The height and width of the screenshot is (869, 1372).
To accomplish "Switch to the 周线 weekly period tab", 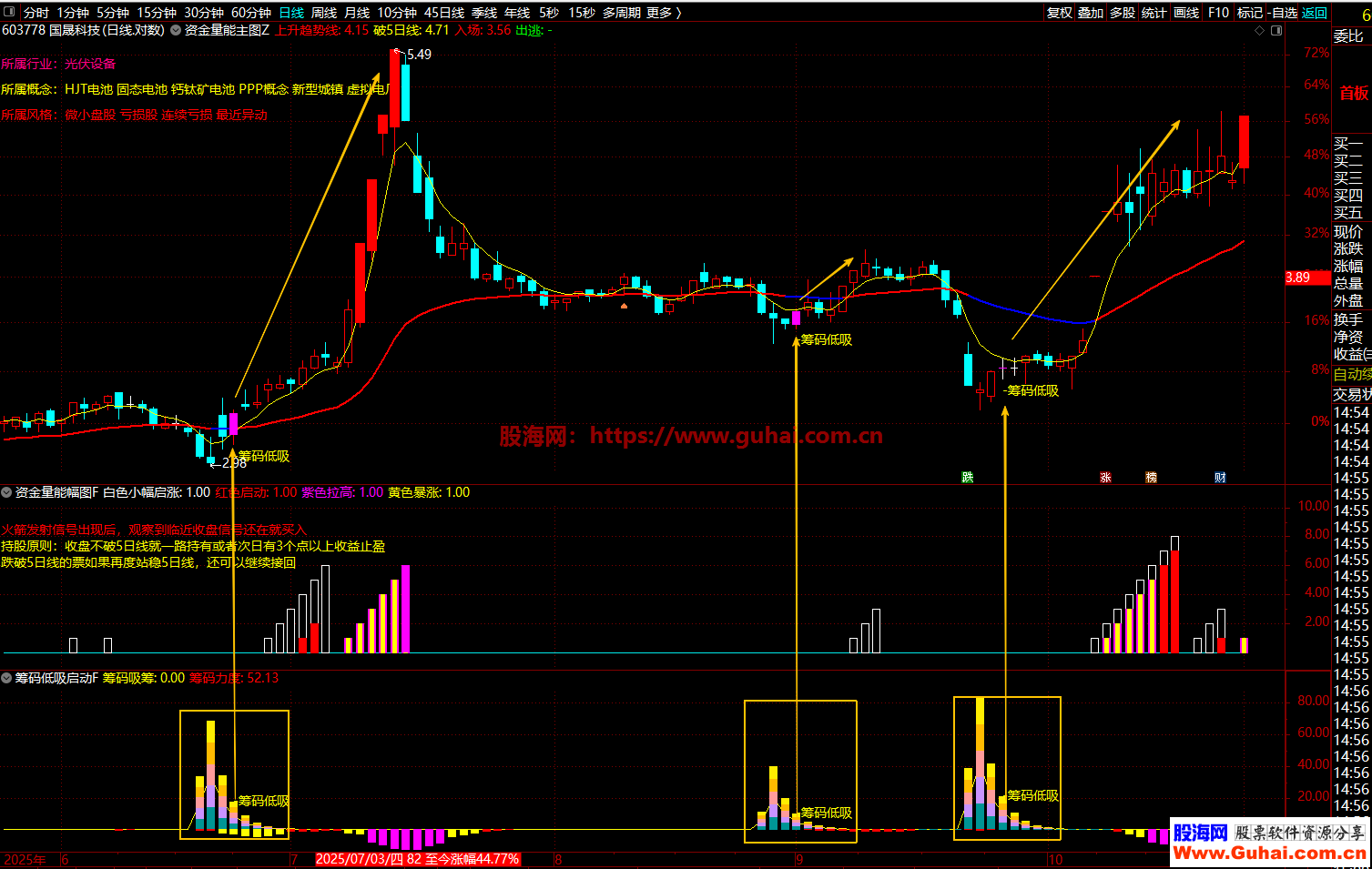I will coord(324,13).
